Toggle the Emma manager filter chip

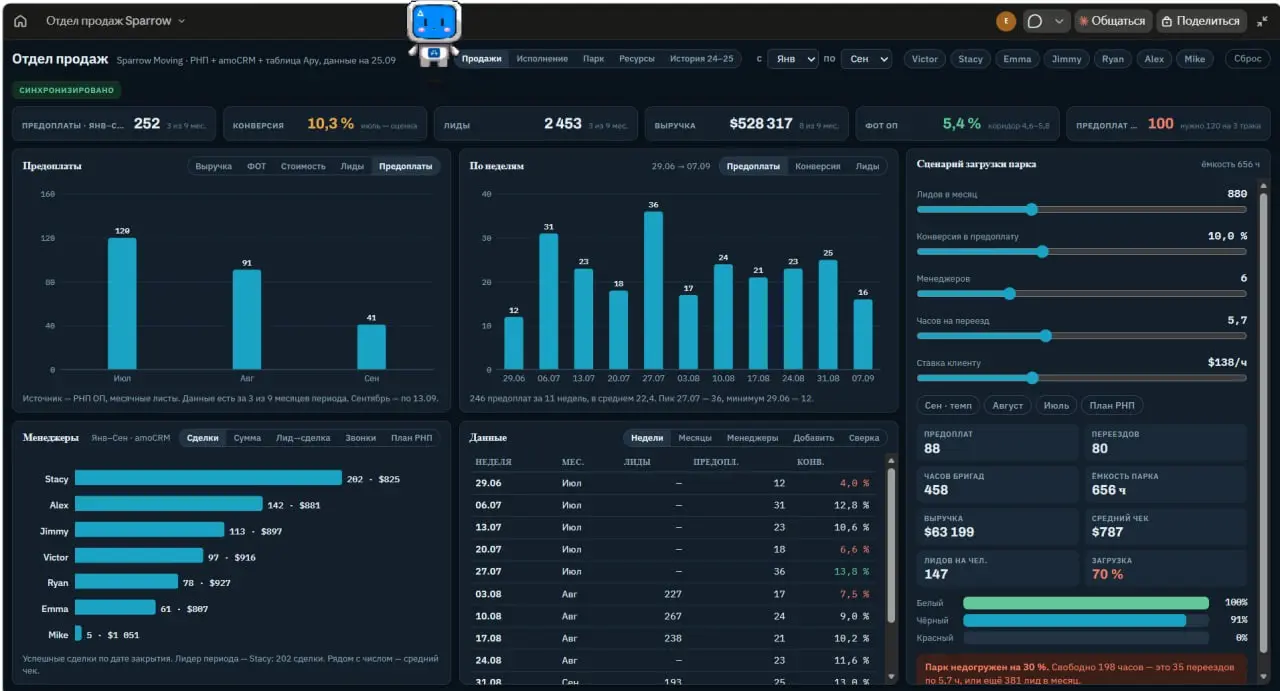click(x=1017, y=59)
